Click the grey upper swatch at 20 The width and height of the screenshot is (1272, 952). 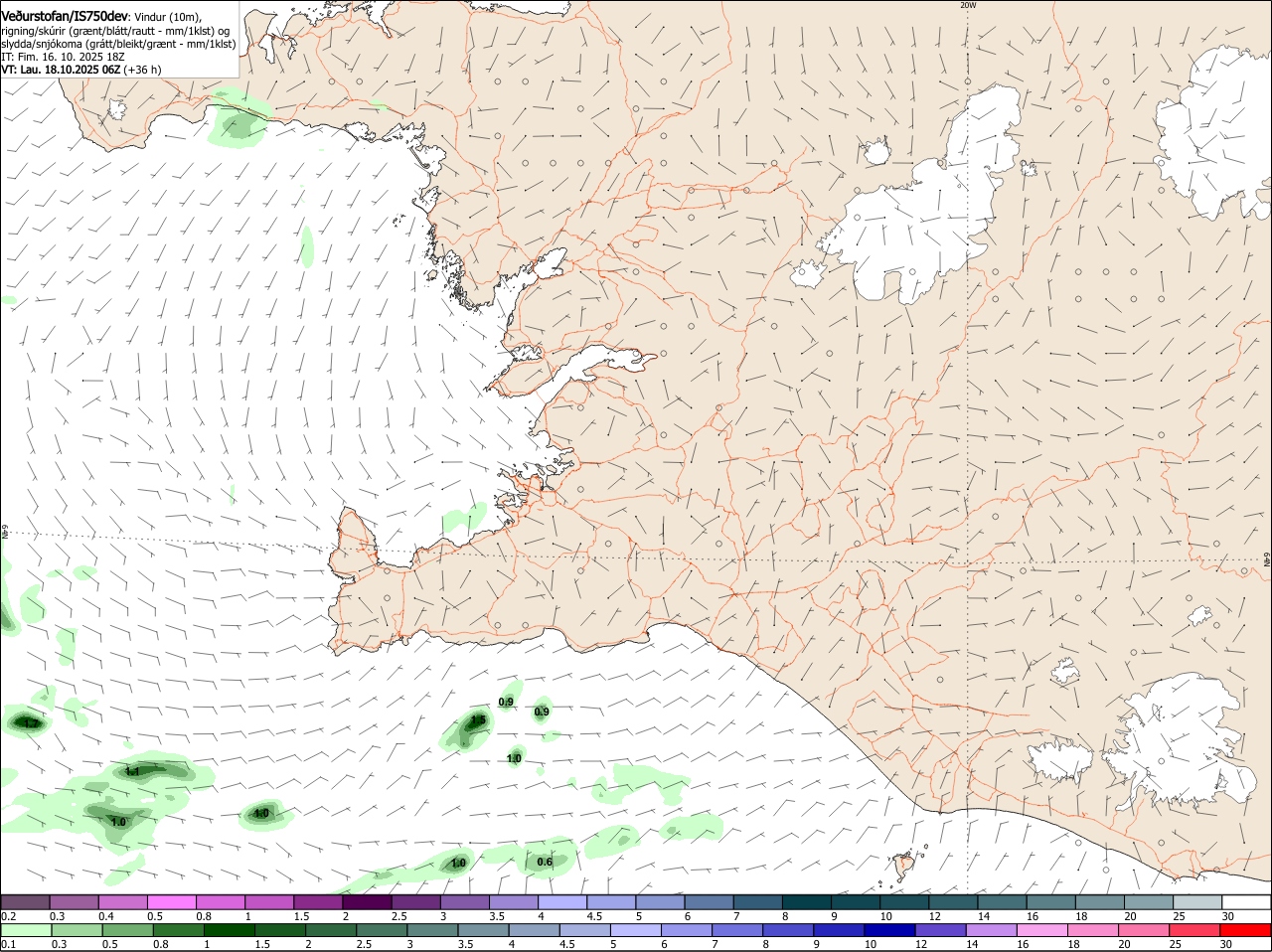click(x=1149, y=902)
